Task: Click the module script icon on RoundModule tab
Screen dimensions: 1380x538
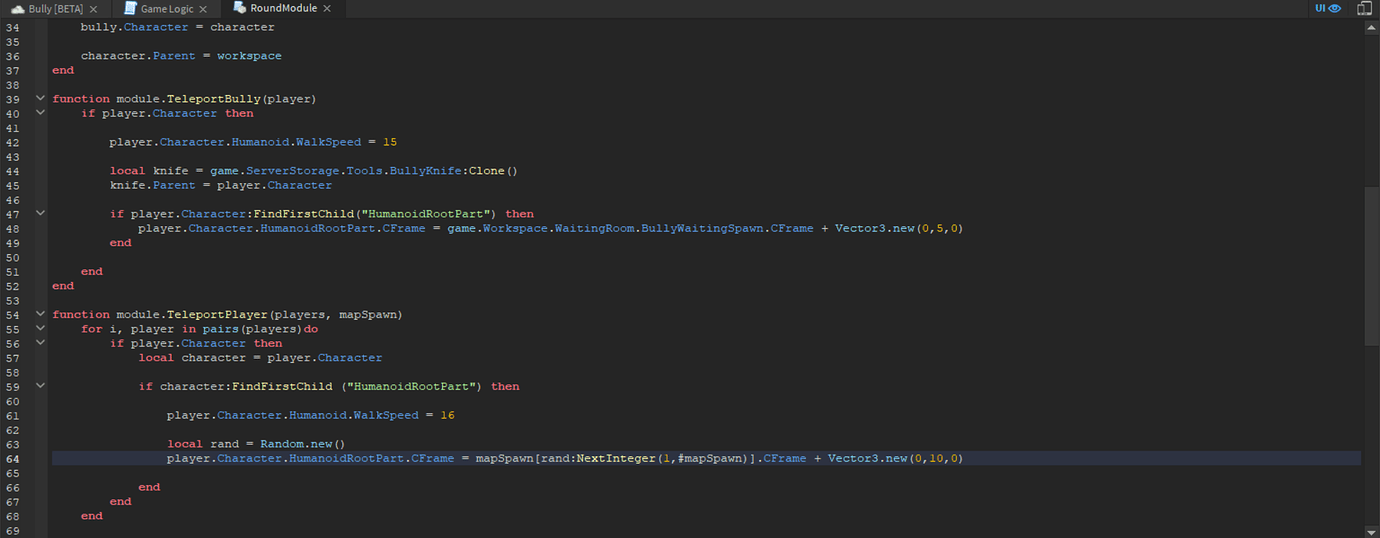Action: (x=240, y=8)
